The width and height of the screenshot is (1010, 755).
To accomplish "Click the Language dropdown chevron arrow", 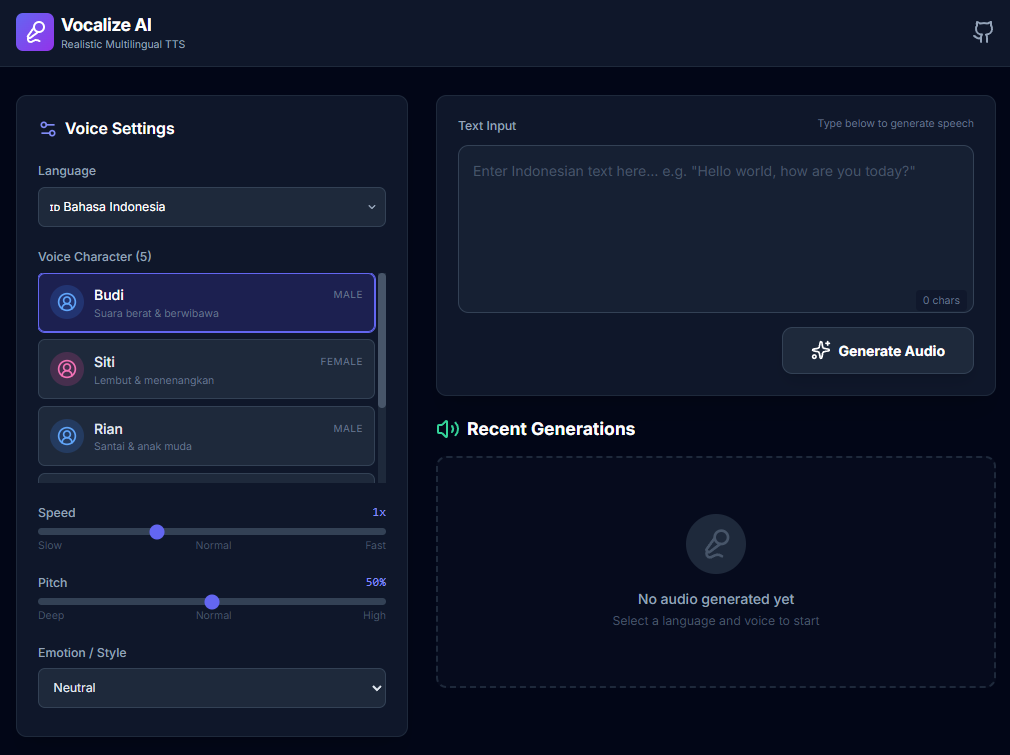I will 372,207.
